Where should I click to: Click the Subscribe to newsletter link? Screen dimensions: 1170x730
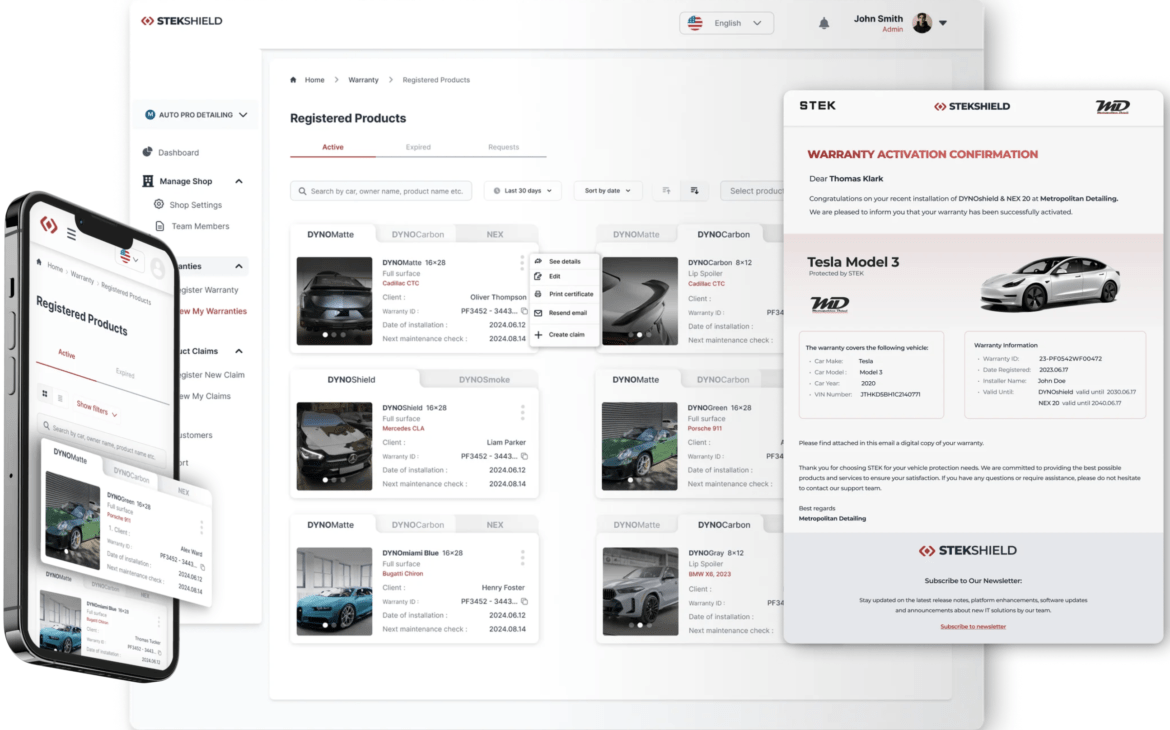coord(972,627)
